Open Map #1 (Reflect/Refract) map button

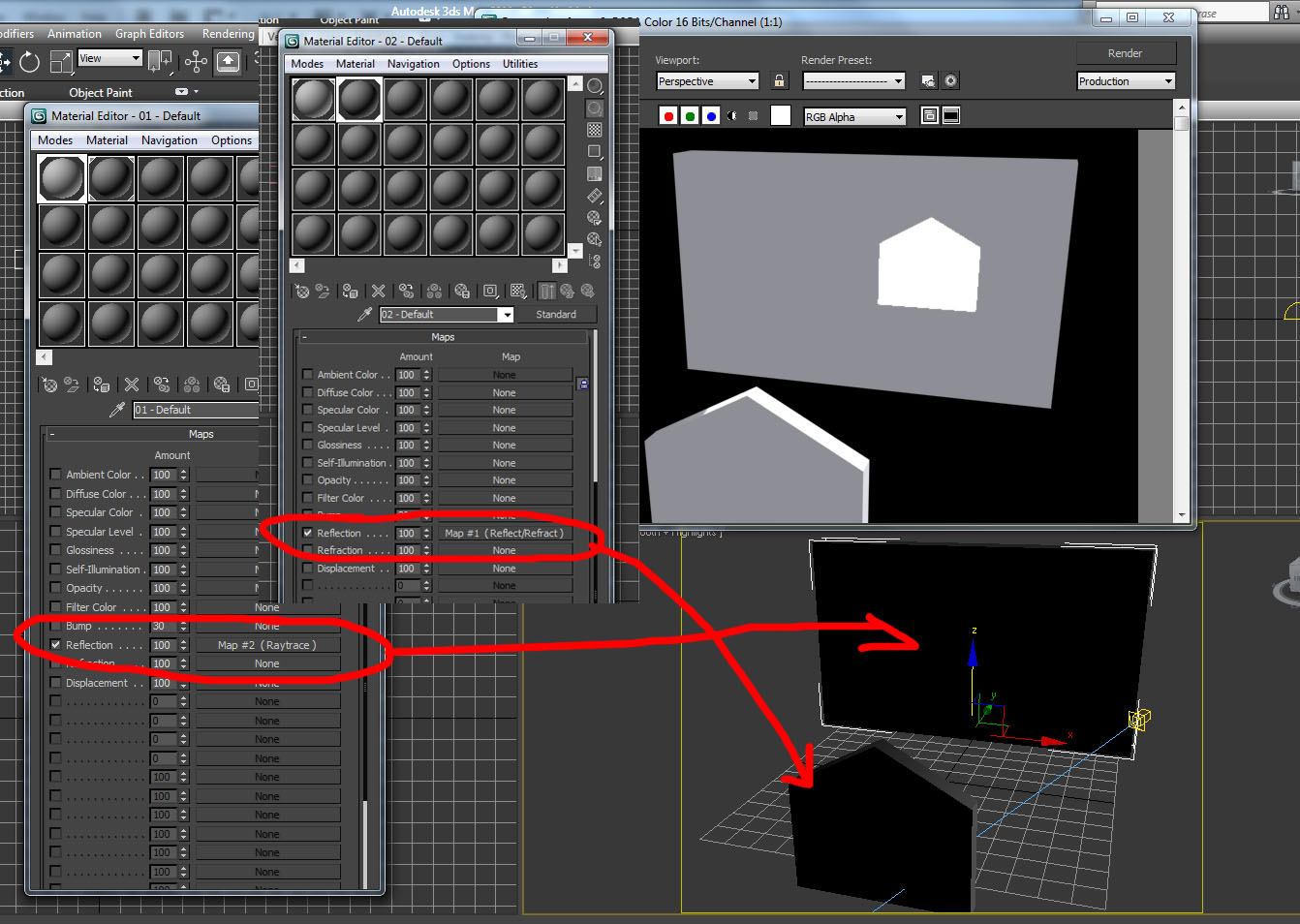(505, 533)
